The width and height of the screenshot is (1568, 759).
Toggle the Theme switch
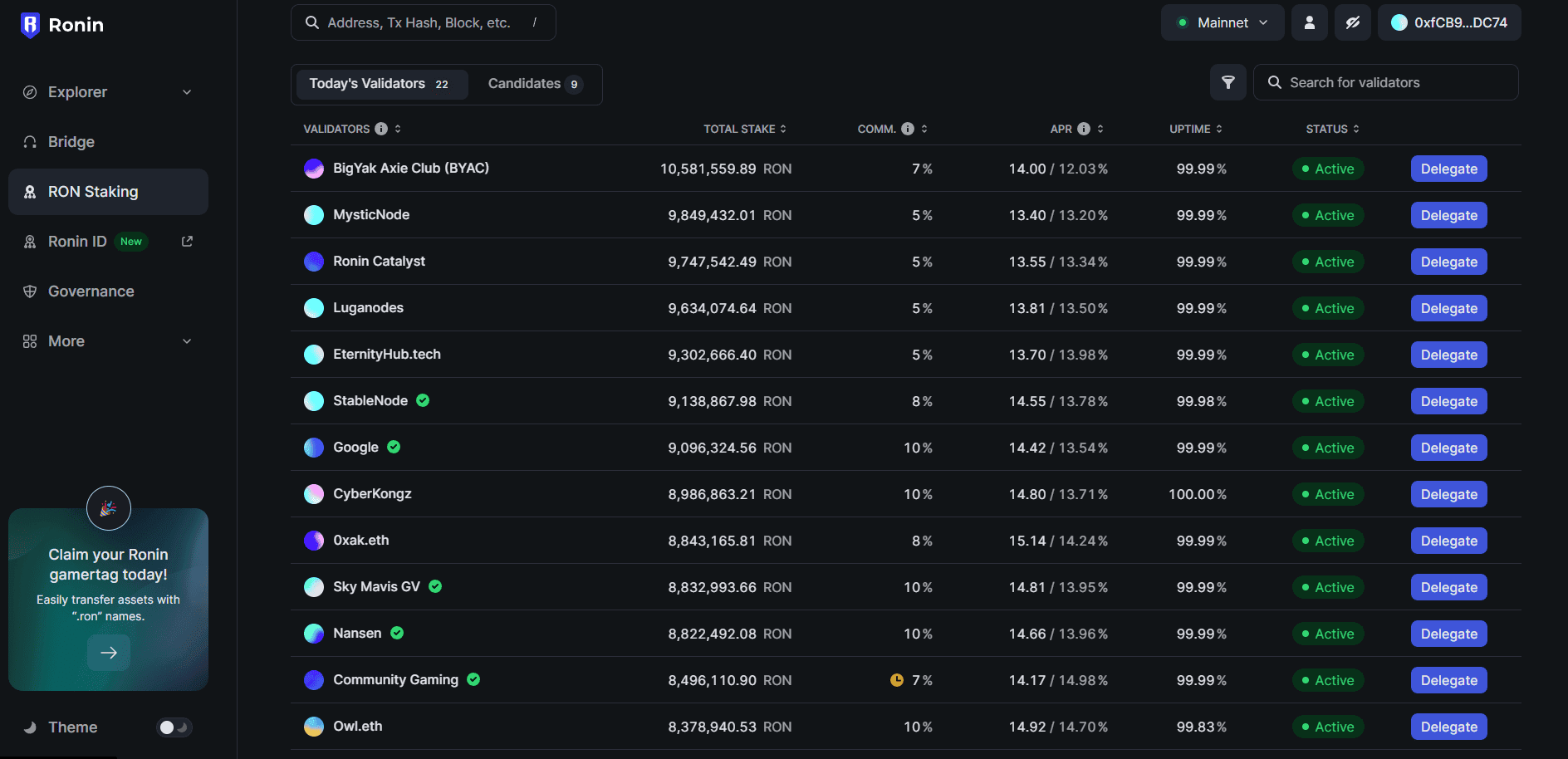(x=174, y=727)
